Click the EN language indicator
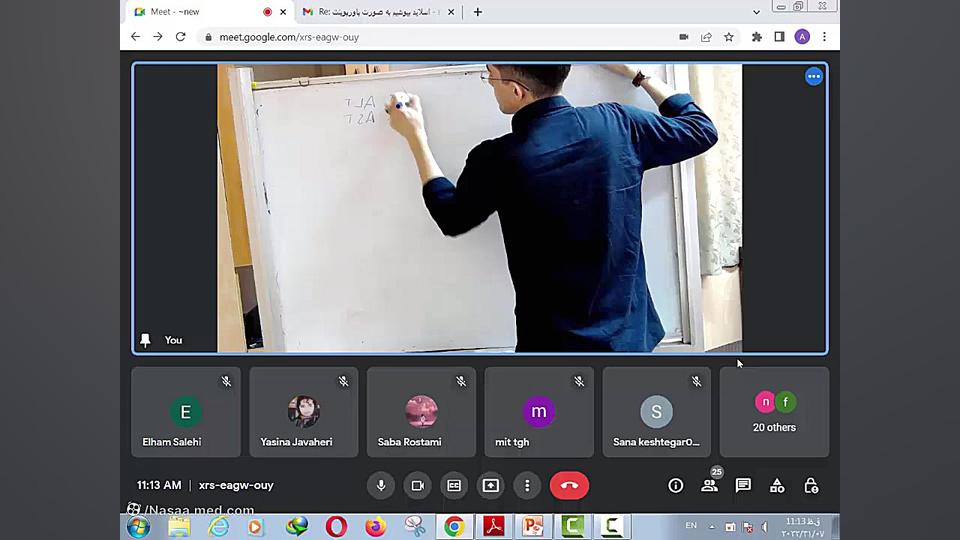The image size is (960, 540). [691, 525]
